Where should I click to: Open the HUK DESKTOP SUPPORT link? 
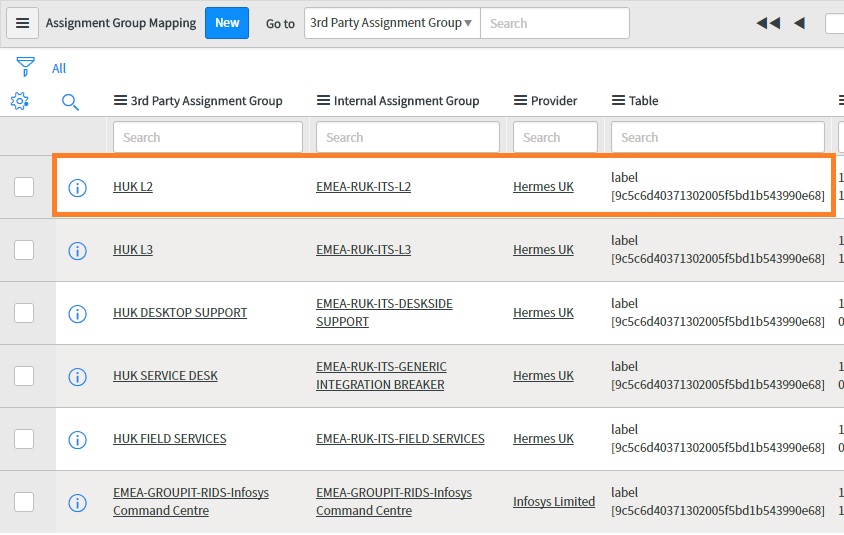coord(180,313)
